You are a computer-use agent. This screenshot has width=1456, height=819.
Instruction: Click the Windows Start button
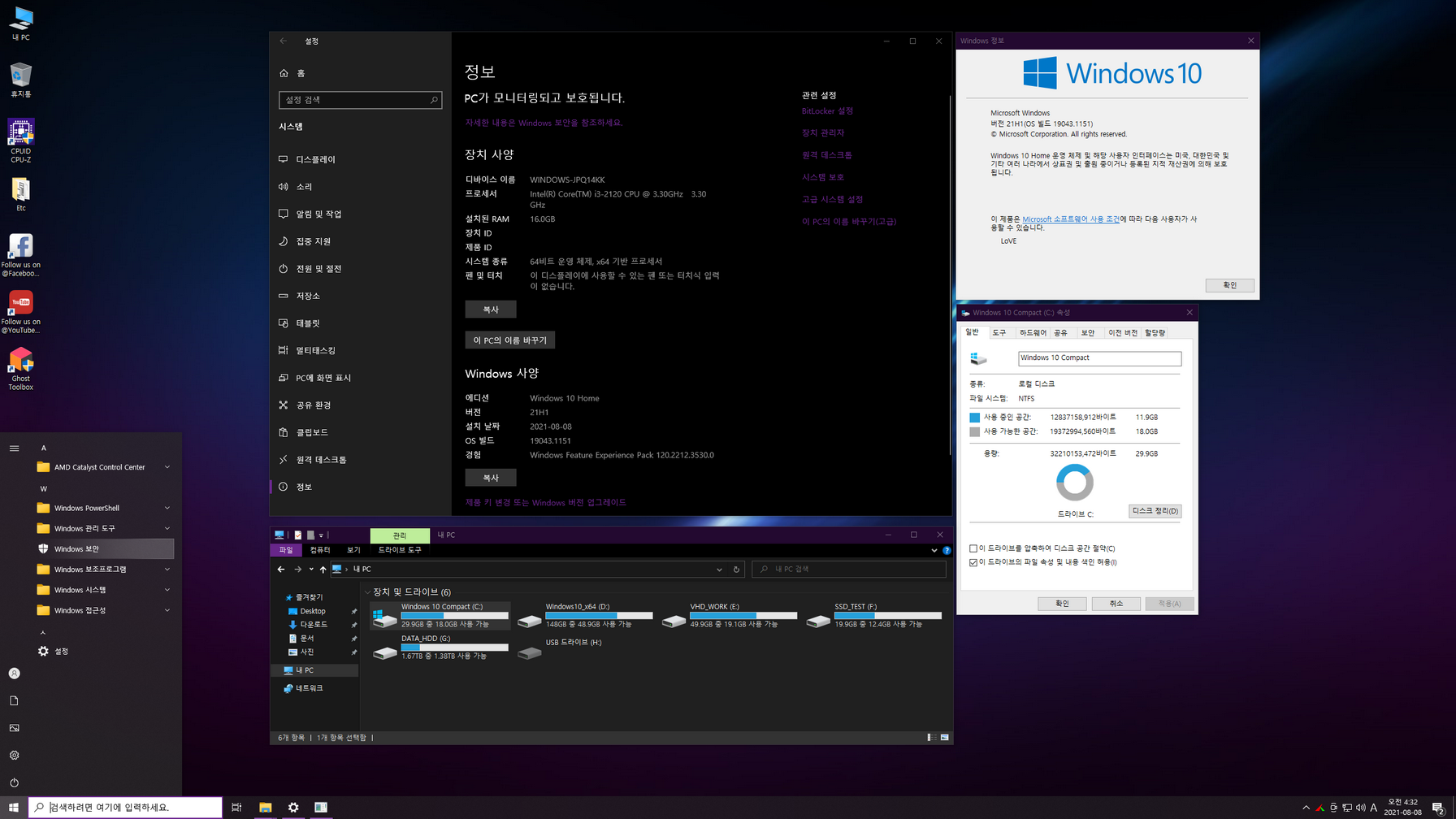(x=14, y=807)
